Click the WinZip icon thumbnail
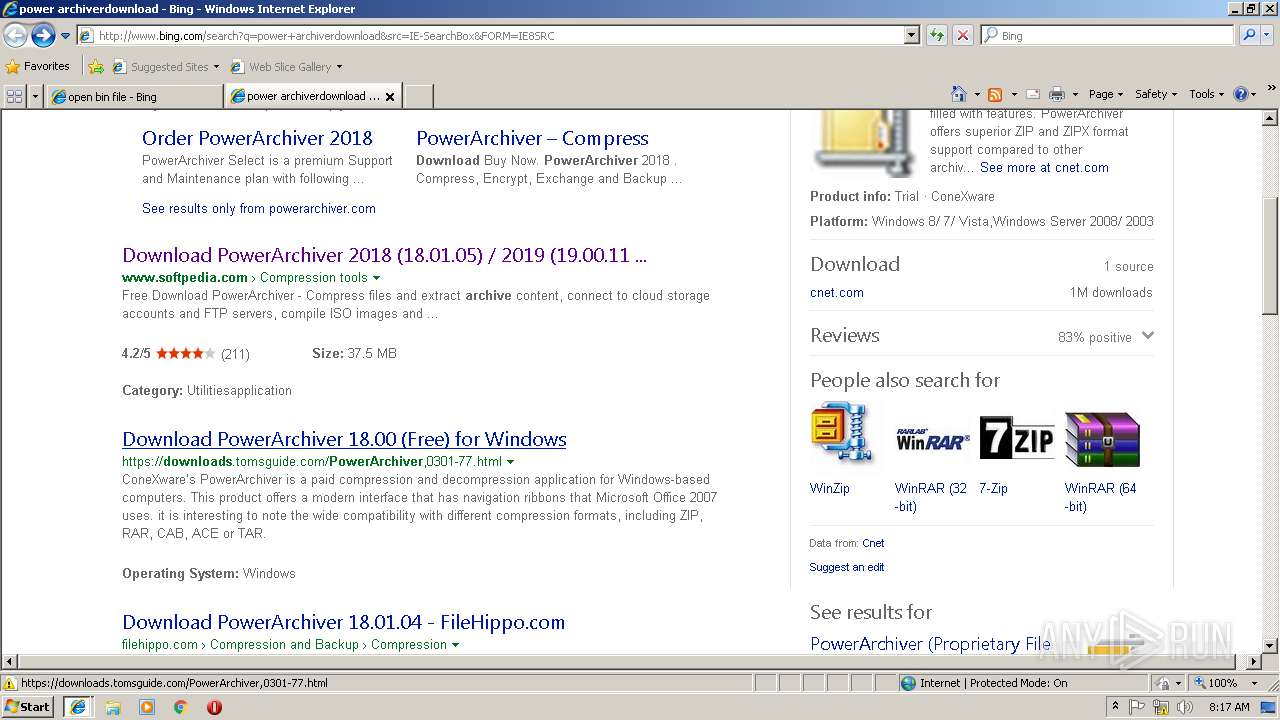 pos(842,433)
